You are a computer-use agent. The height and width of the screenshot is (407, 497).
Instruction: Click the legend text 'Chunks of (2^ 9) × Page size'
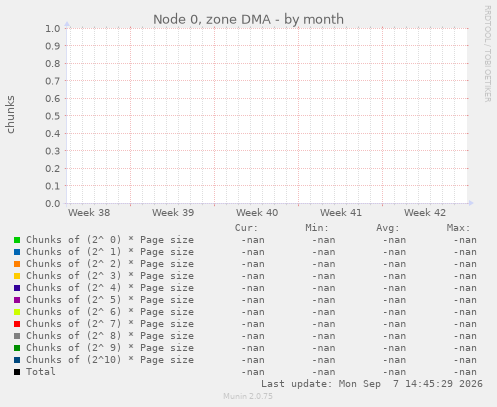pyautogui.click(x=110, y=348)
